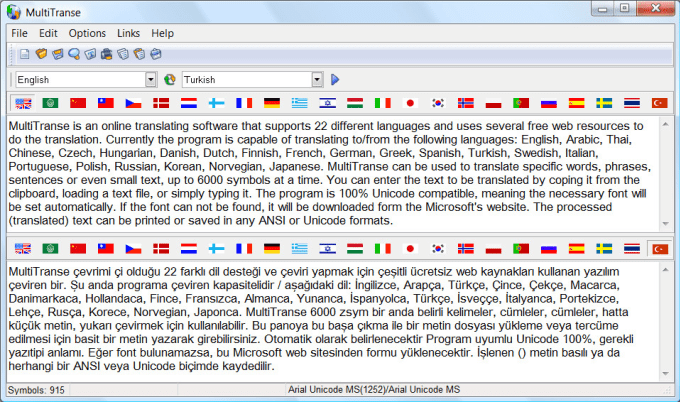Click the Symbols: 915 status bar entry
The height and width of the screenshot is (402, 680).
pyautogui.click(x=36, y=390)
